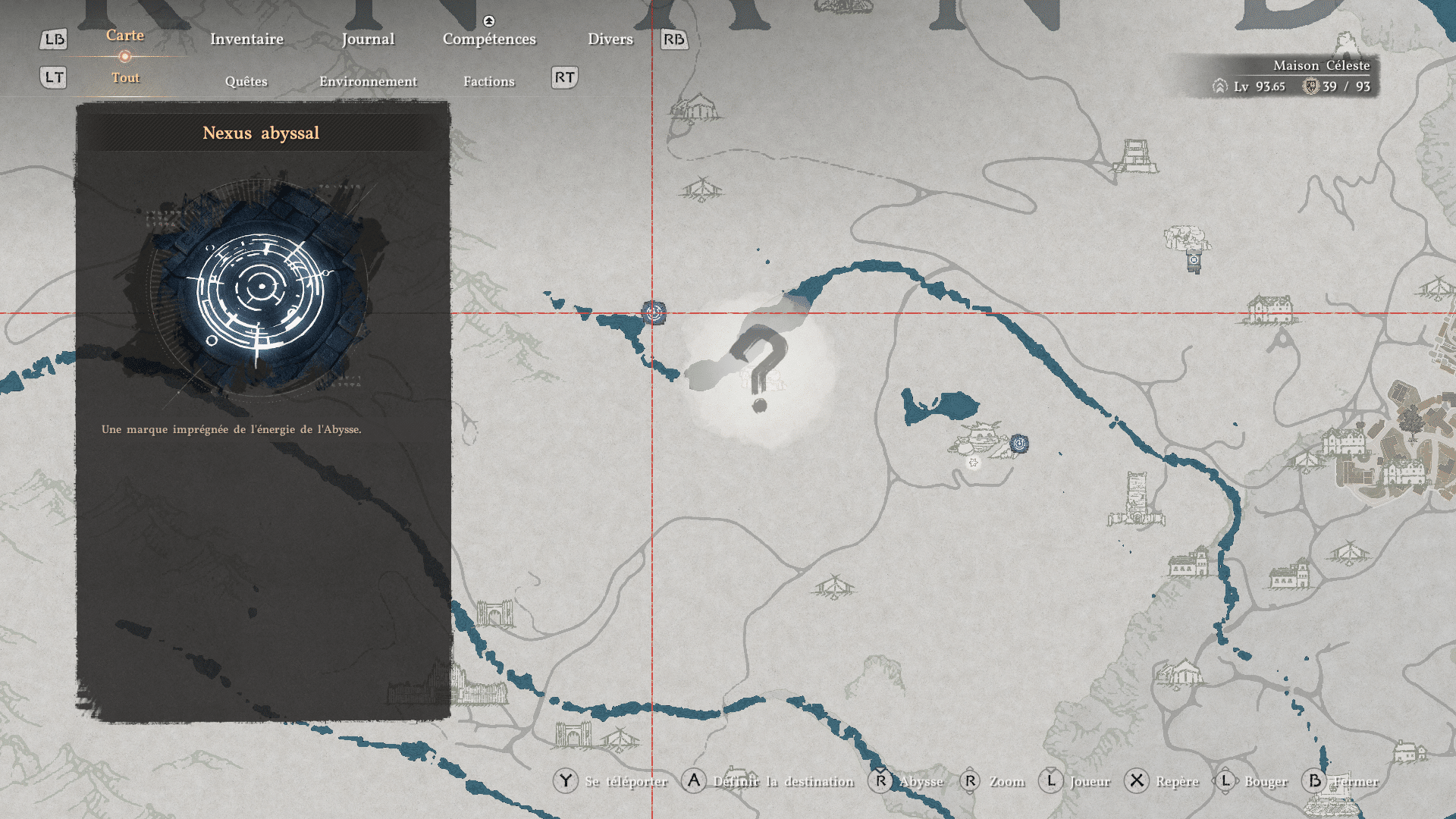Image resolution: width=1456 pixels, height=819 pixels.
Task: Select the manor house icon on the red line
Action: (x=1269, y=309)
